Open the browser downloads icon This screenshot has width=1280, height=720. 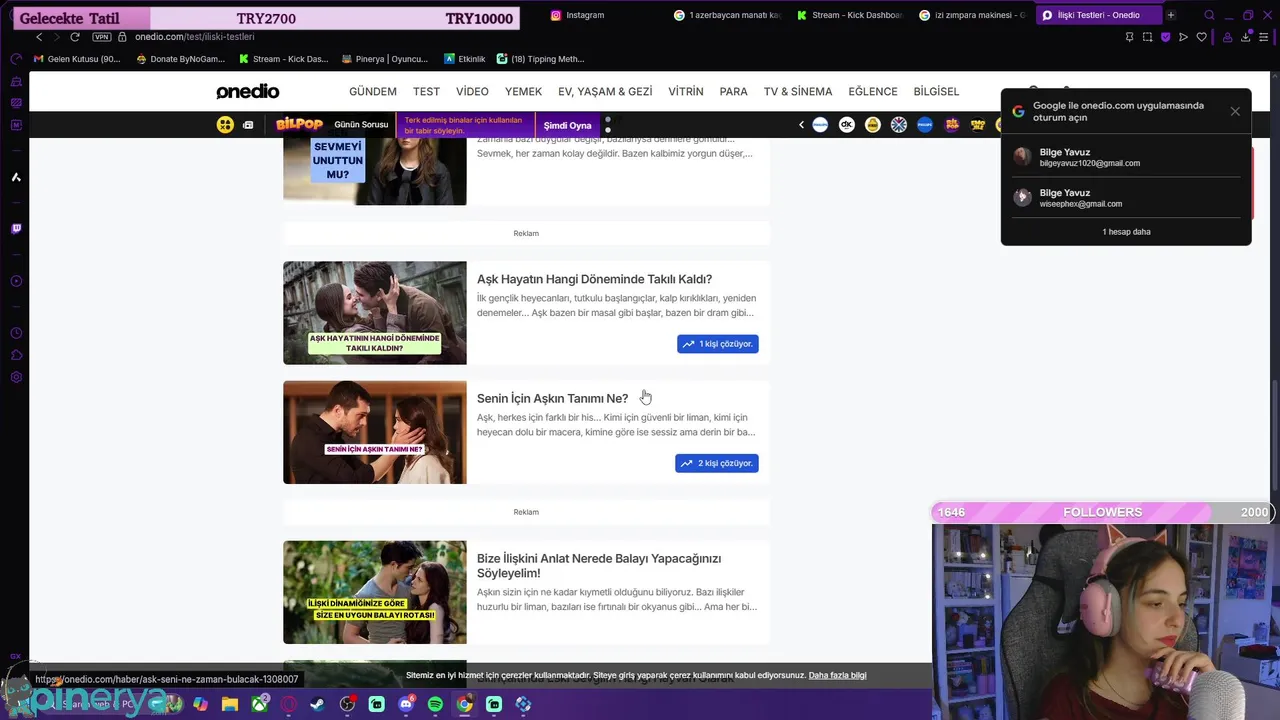(1246, 37)
